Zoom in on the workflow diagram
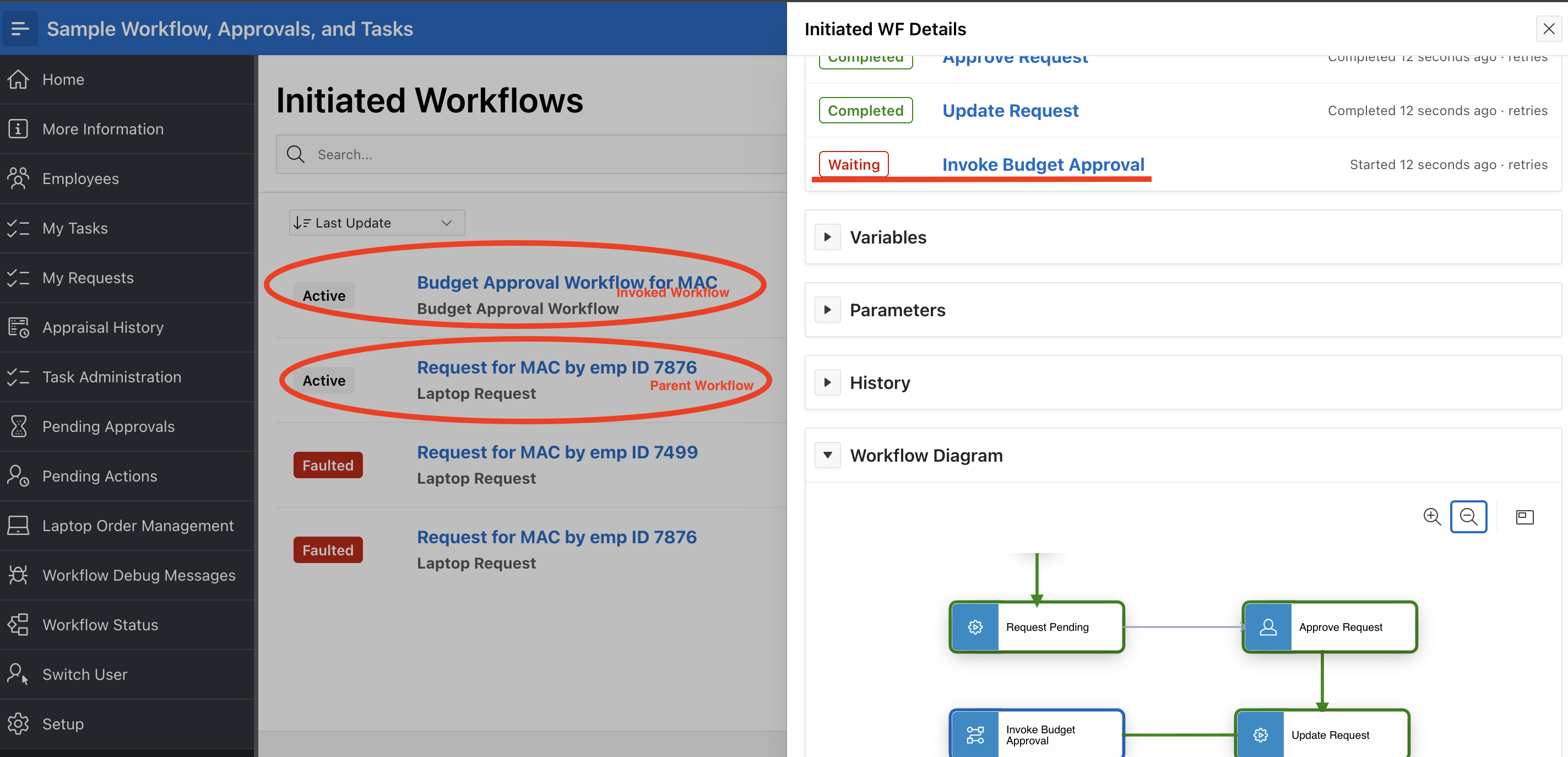Screen dimensions: 1568x757 pyautogui.click(x=1431, y=516)
